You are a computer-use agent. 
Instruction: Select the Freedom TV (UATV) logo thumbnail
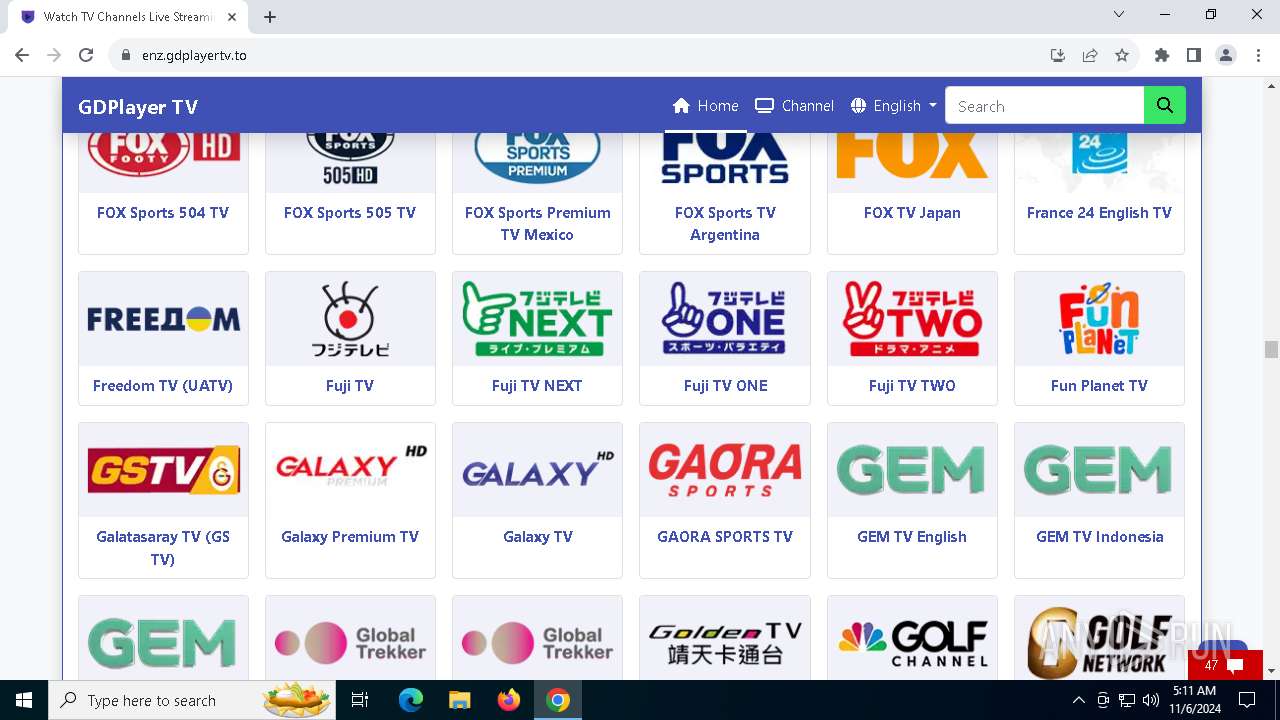pyautogui.click(x=163, y=319)
